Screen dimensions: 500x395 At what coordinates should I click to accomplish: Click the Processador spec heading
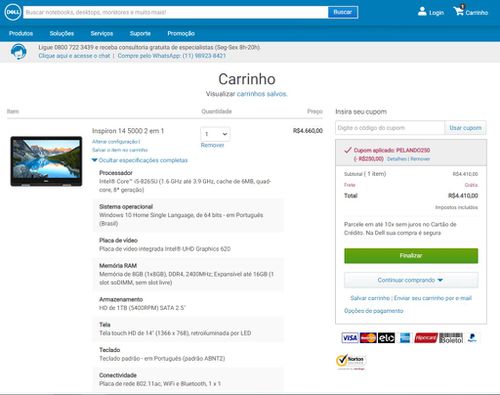click(x=116, y=173)
